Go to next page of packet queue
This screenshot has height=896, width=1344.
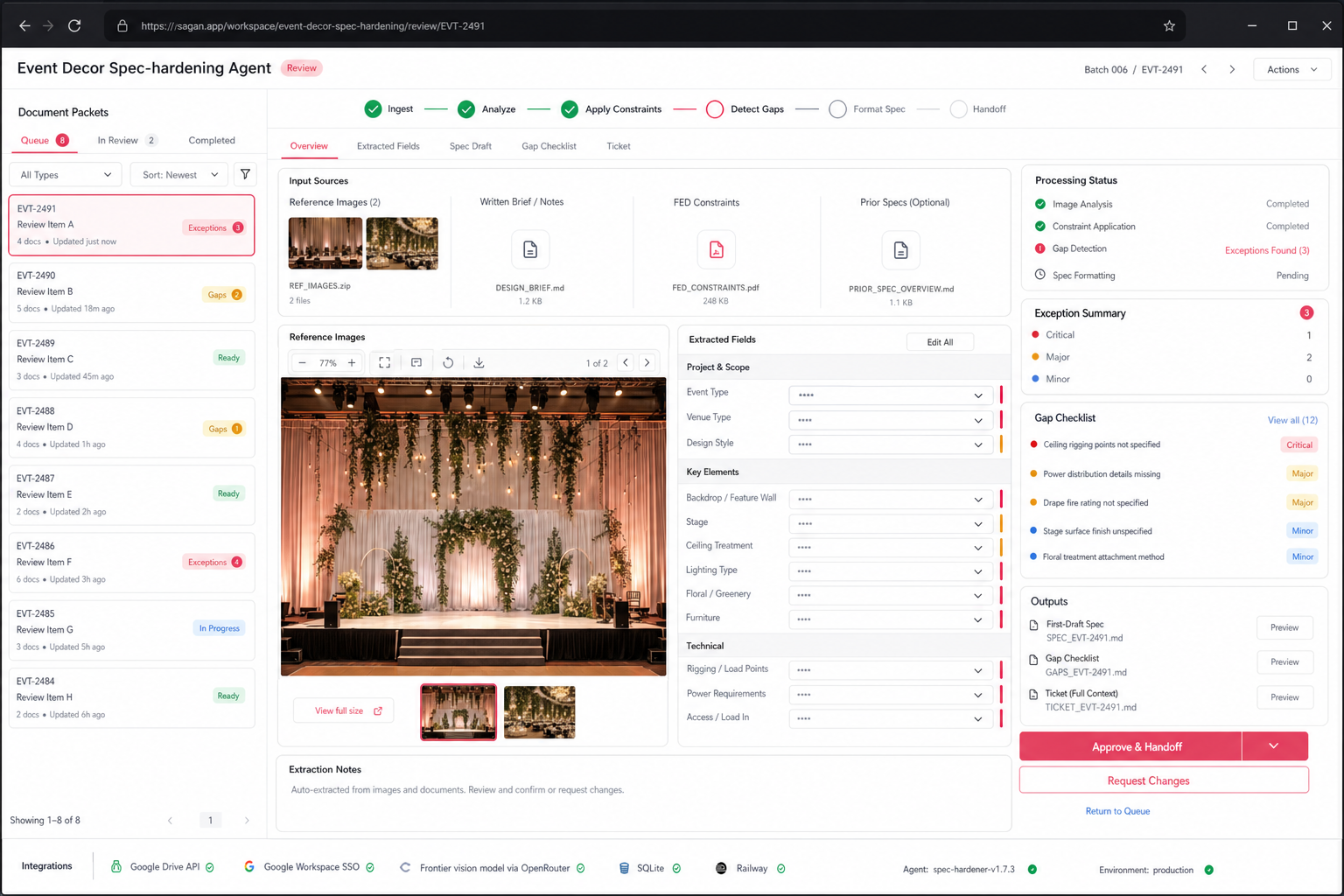click(x=247, y=821)
